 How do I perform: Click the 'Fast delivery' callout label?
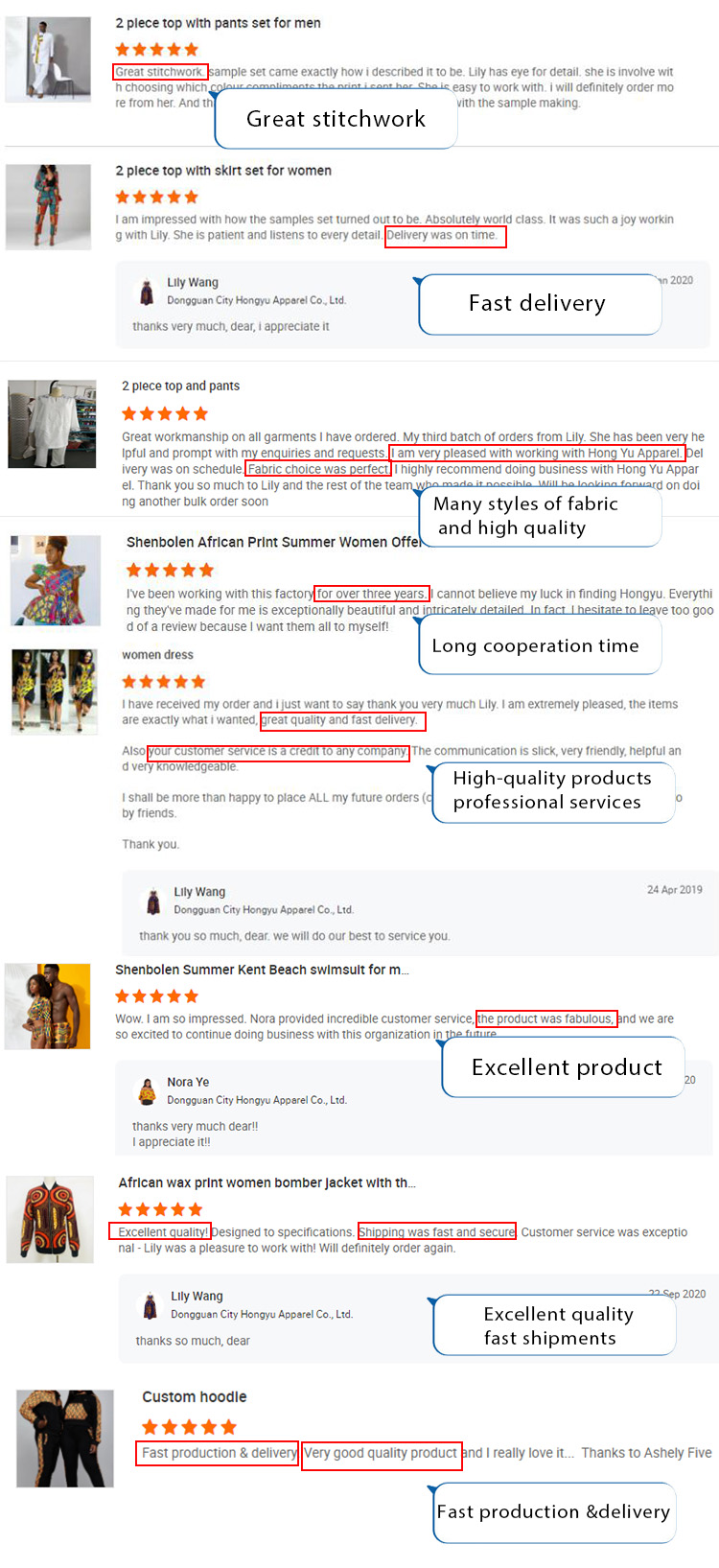click(537, 303)
